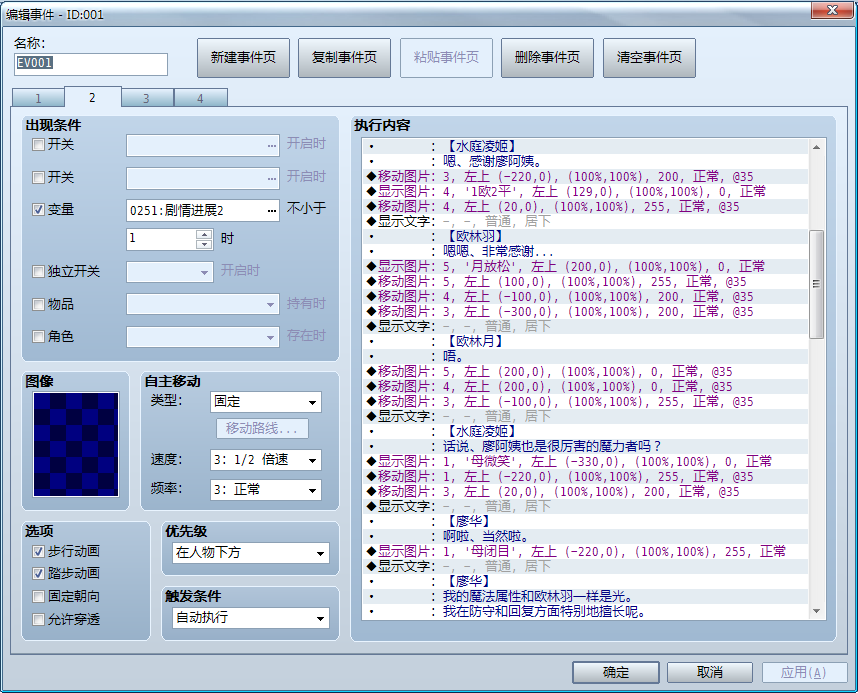Expand the 优先级 在人物下方 dropdown
The image size is (858, 693).
[251, 553]
